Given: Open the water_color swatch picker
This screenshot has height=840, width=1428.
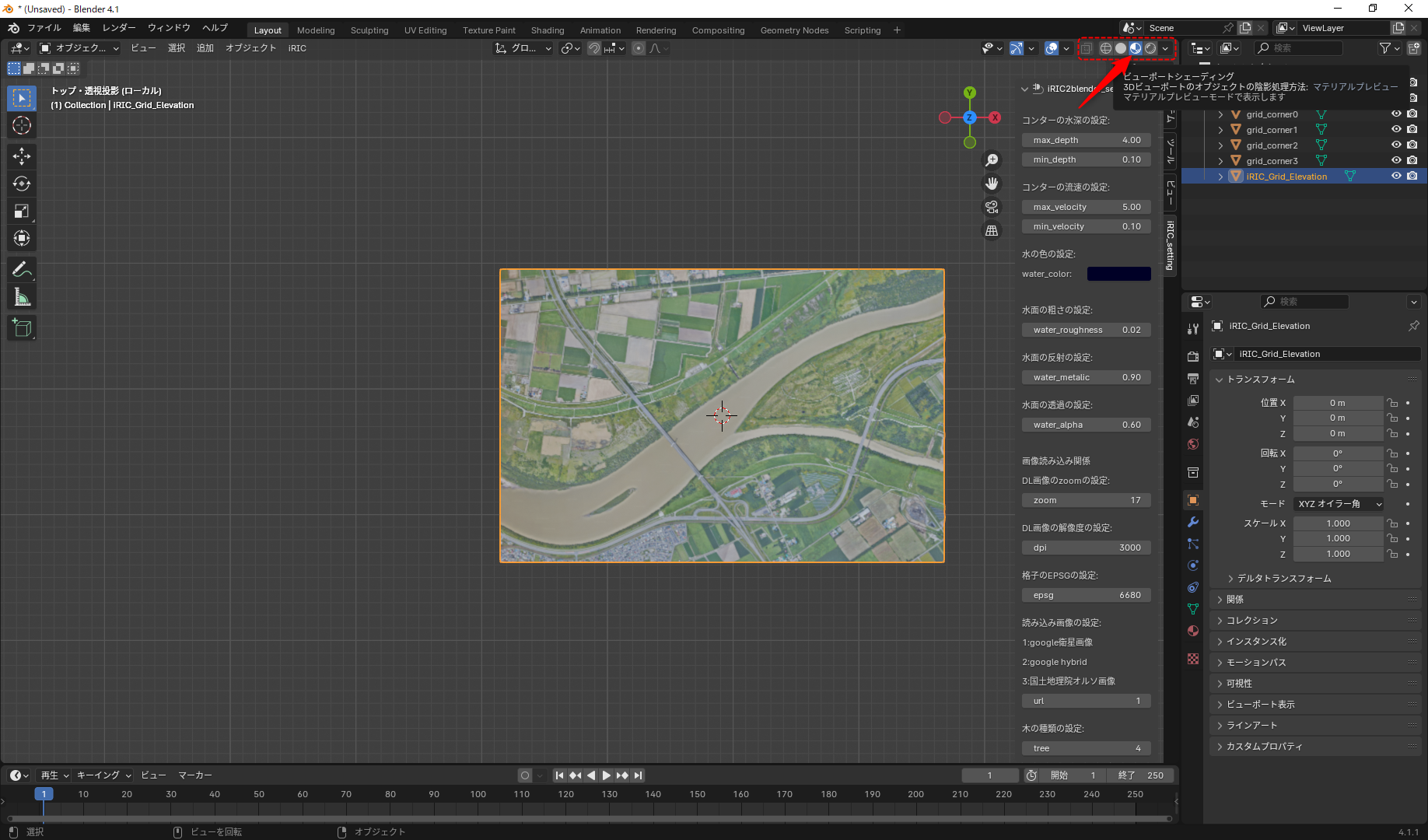Looking at the screenshot, I should click(x=1118, y=274).
